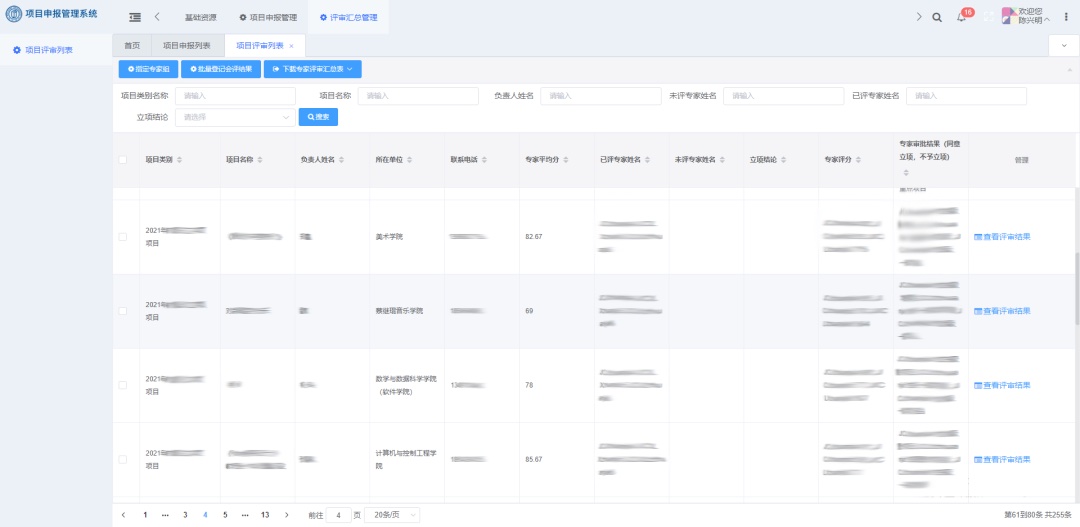The image size is (1080, 527).
Task: Check the row for 美术学院
Action: click(x=123, y=237)
